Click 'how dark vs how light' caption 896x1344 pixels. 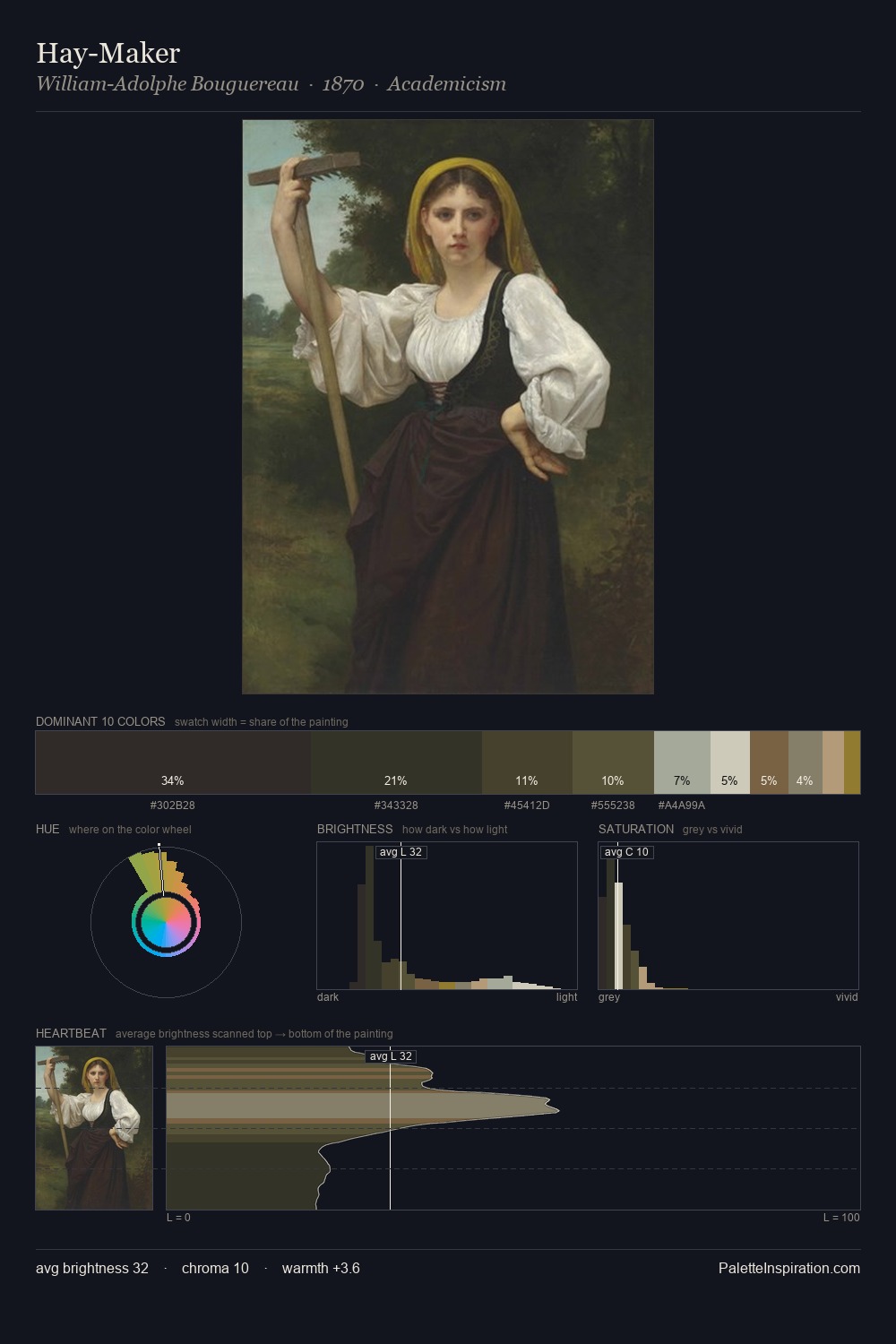(x=454, y=830)
